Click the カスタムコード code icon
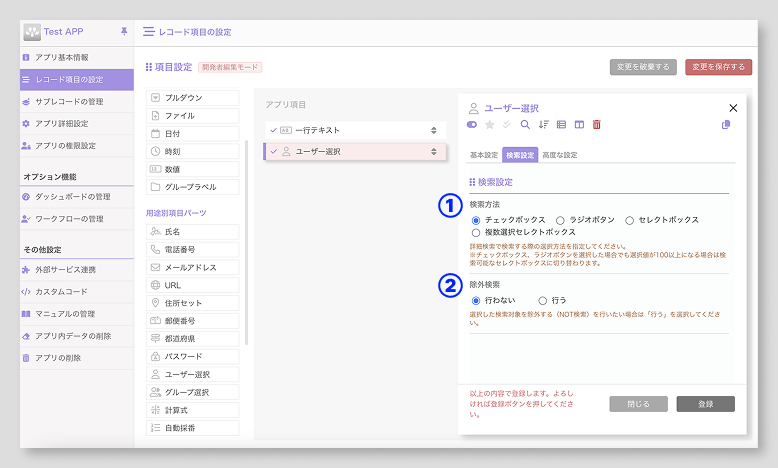 click(x=26, y=292)
